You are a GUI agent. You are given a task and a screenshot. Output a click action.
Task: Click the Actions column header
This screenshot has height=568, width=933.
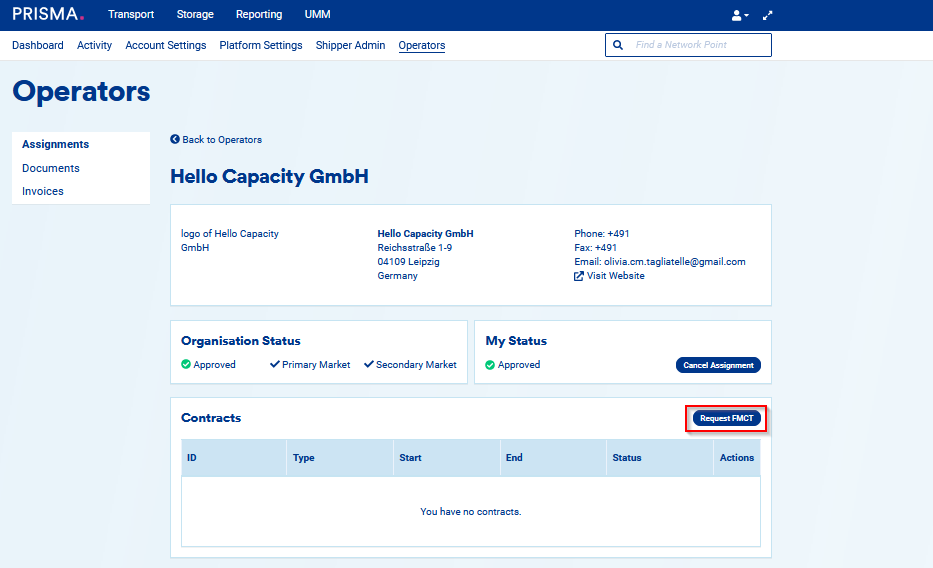(x=737, y=457)
